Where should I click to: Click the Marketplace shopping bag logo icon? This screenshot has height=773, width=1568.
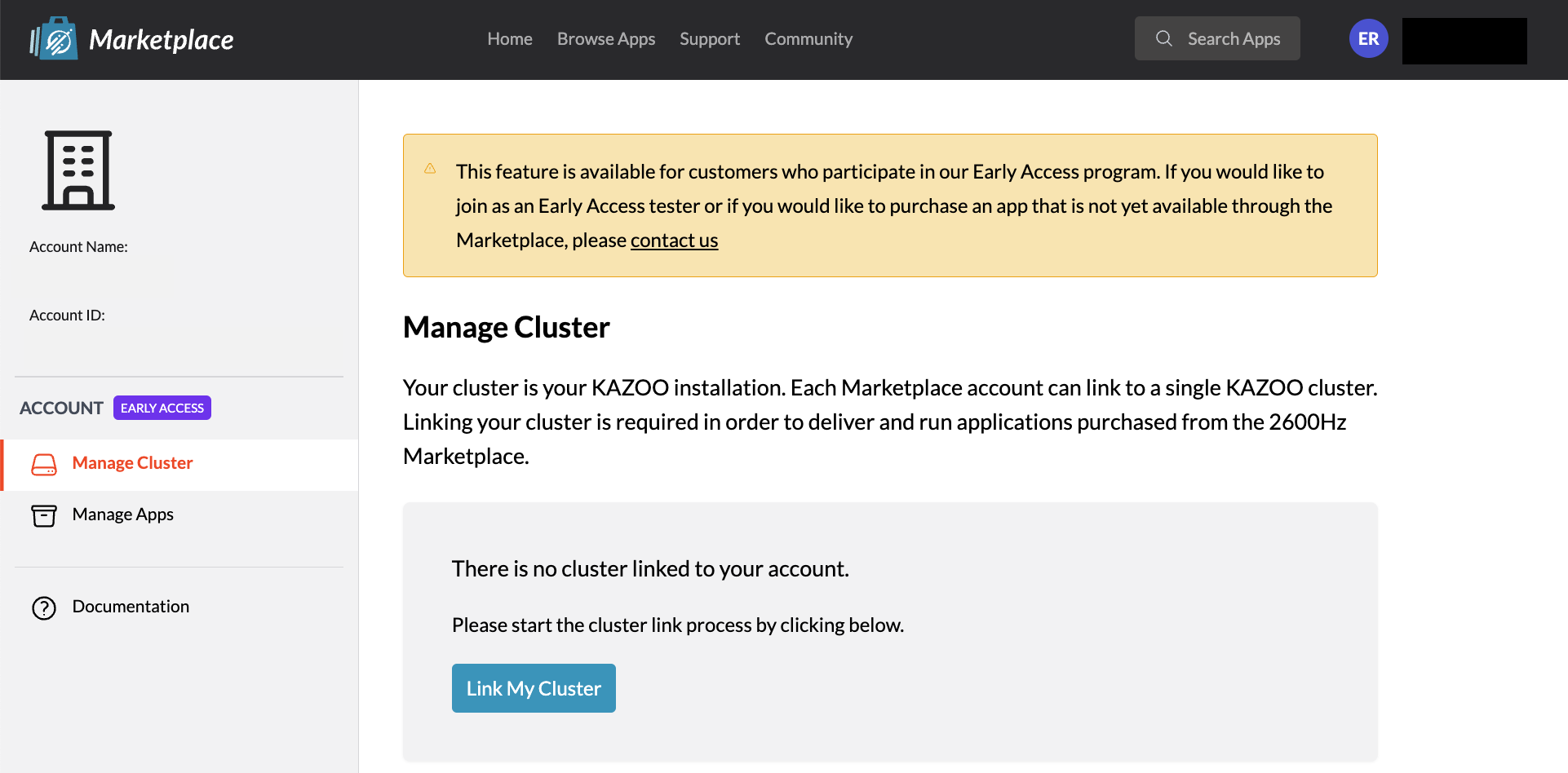(x=54, y=38)
